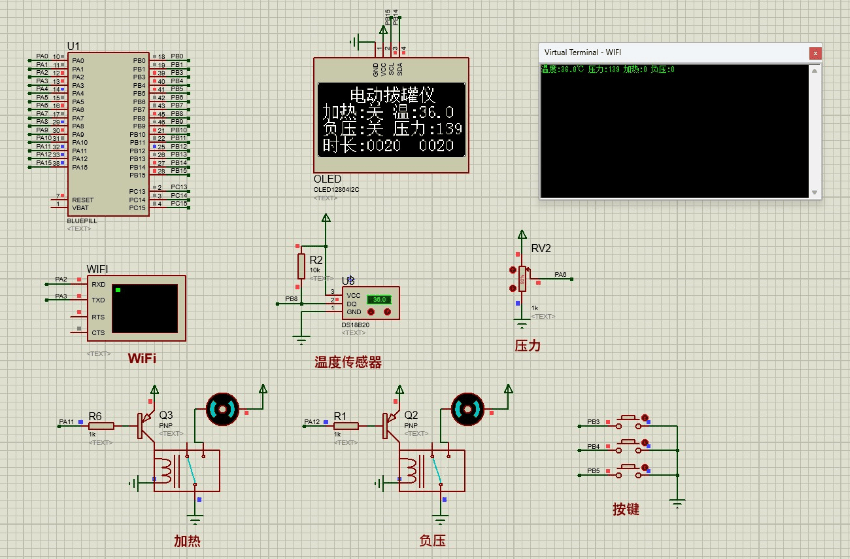Click the Q2 PNP transistor
850x559 pixels.
click(391, 424)
